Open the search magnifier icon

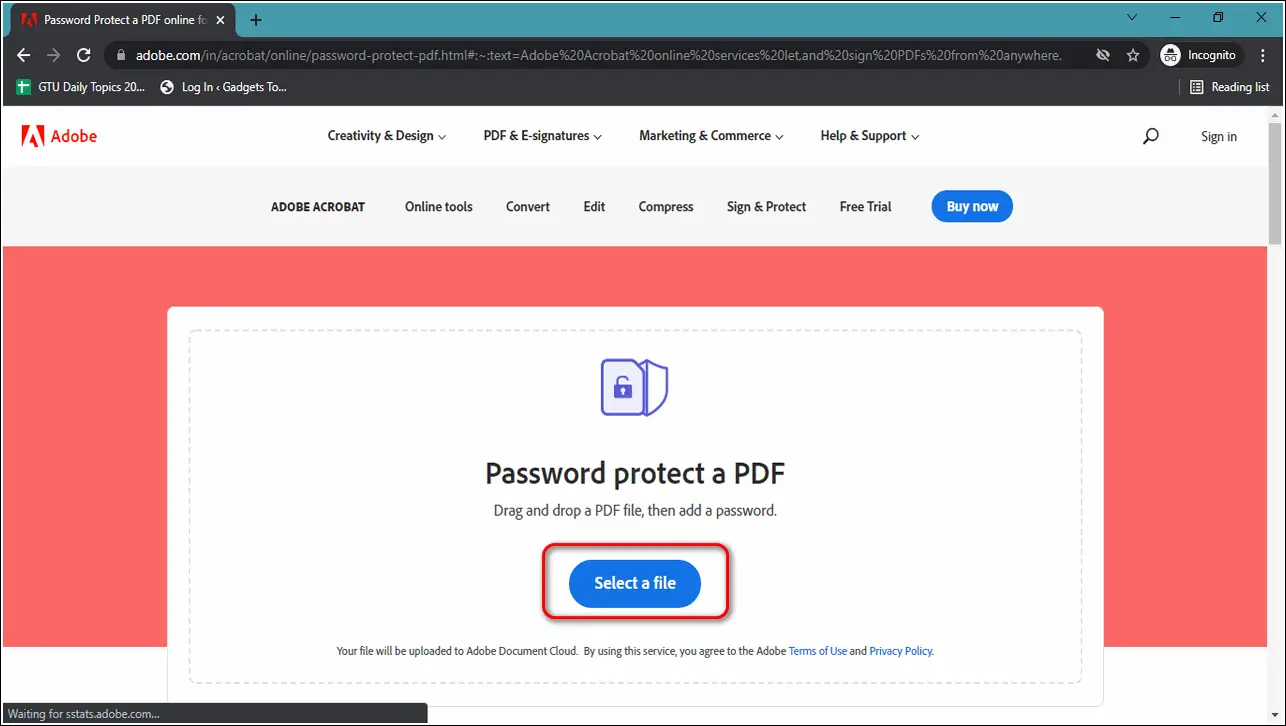click(x=1150, y=136)
